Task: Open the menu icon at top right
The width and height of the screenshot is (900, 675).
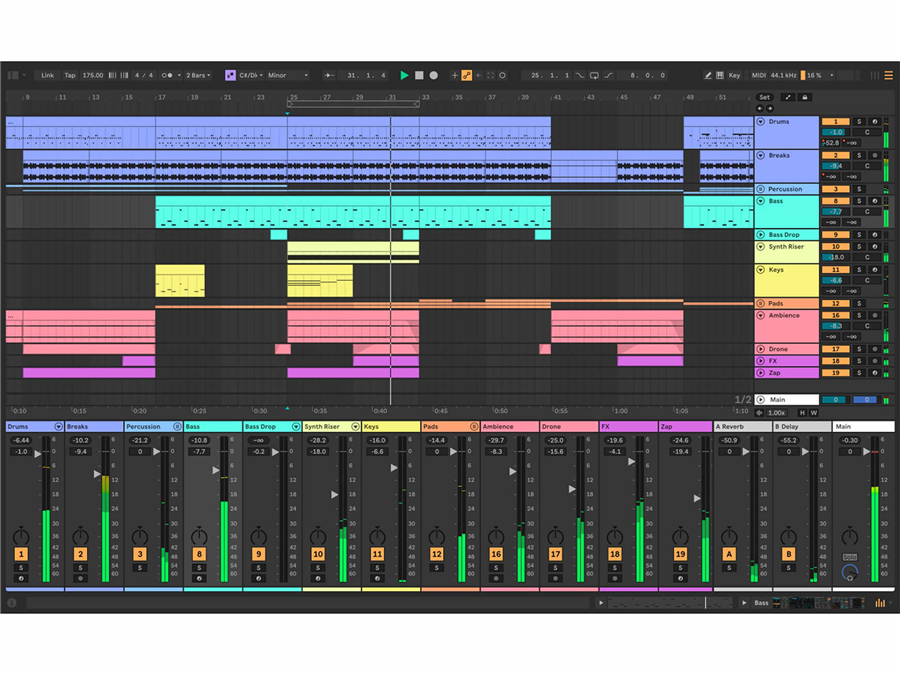Action: pos(888,75)
